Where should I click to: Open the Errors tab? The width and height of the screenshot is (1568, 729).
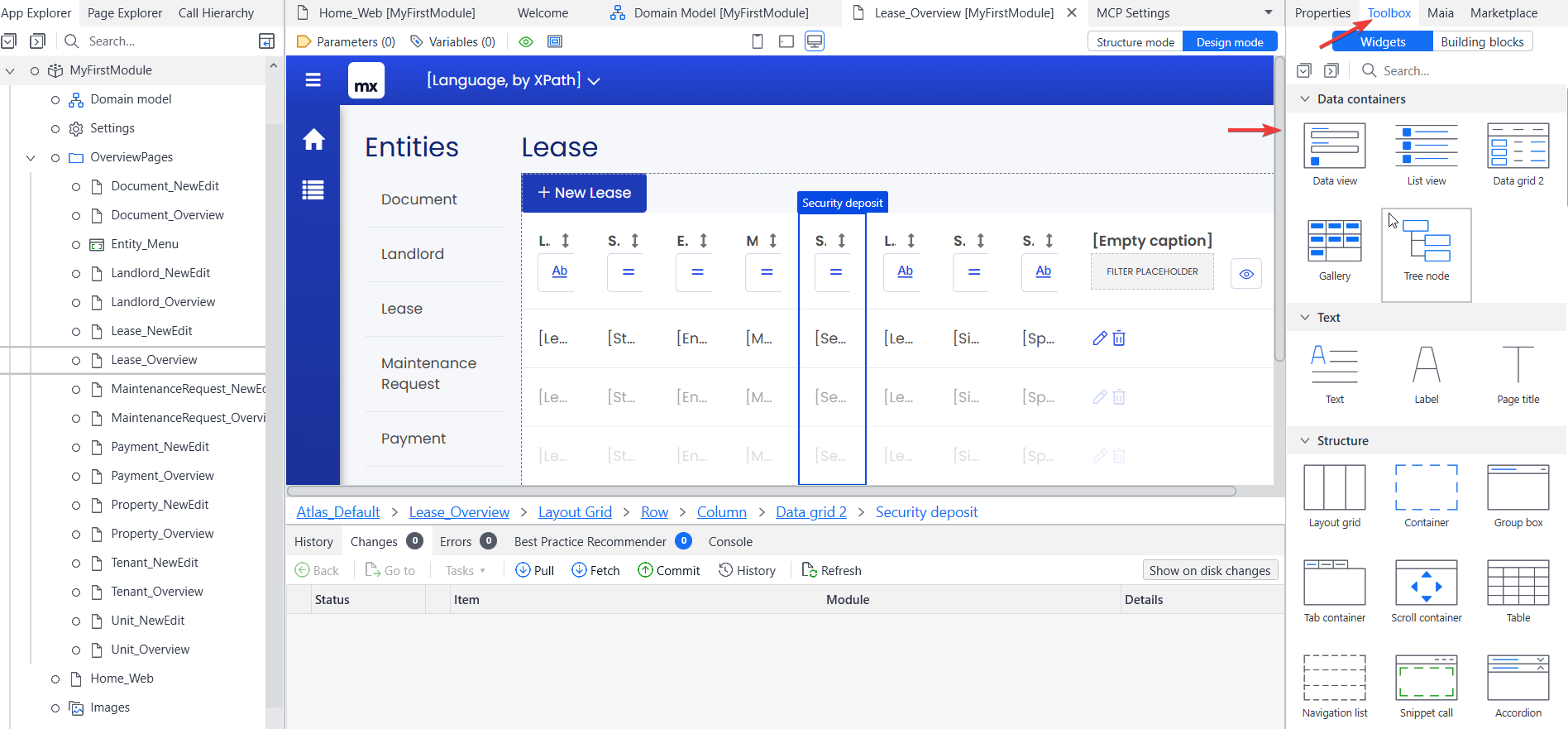point(467,541)
